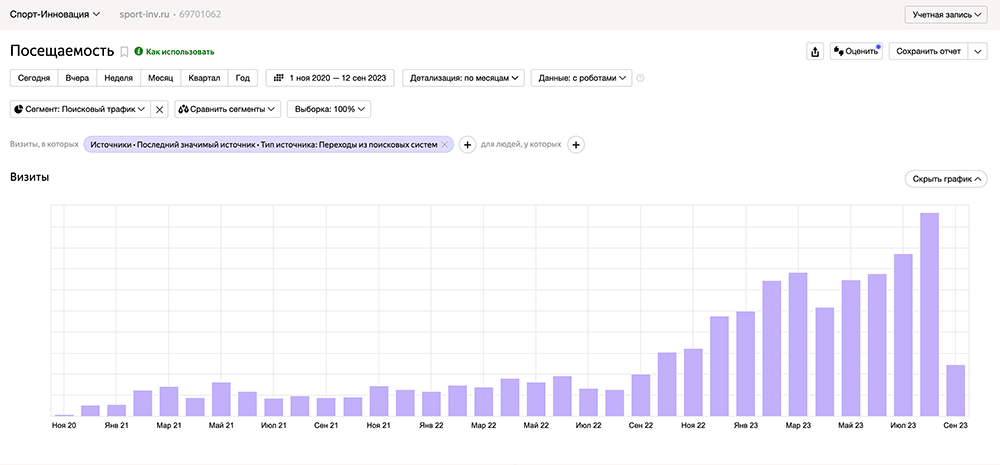Click the export/share report icon
This screenshot has width=1000, height=465.
point(814,52)
